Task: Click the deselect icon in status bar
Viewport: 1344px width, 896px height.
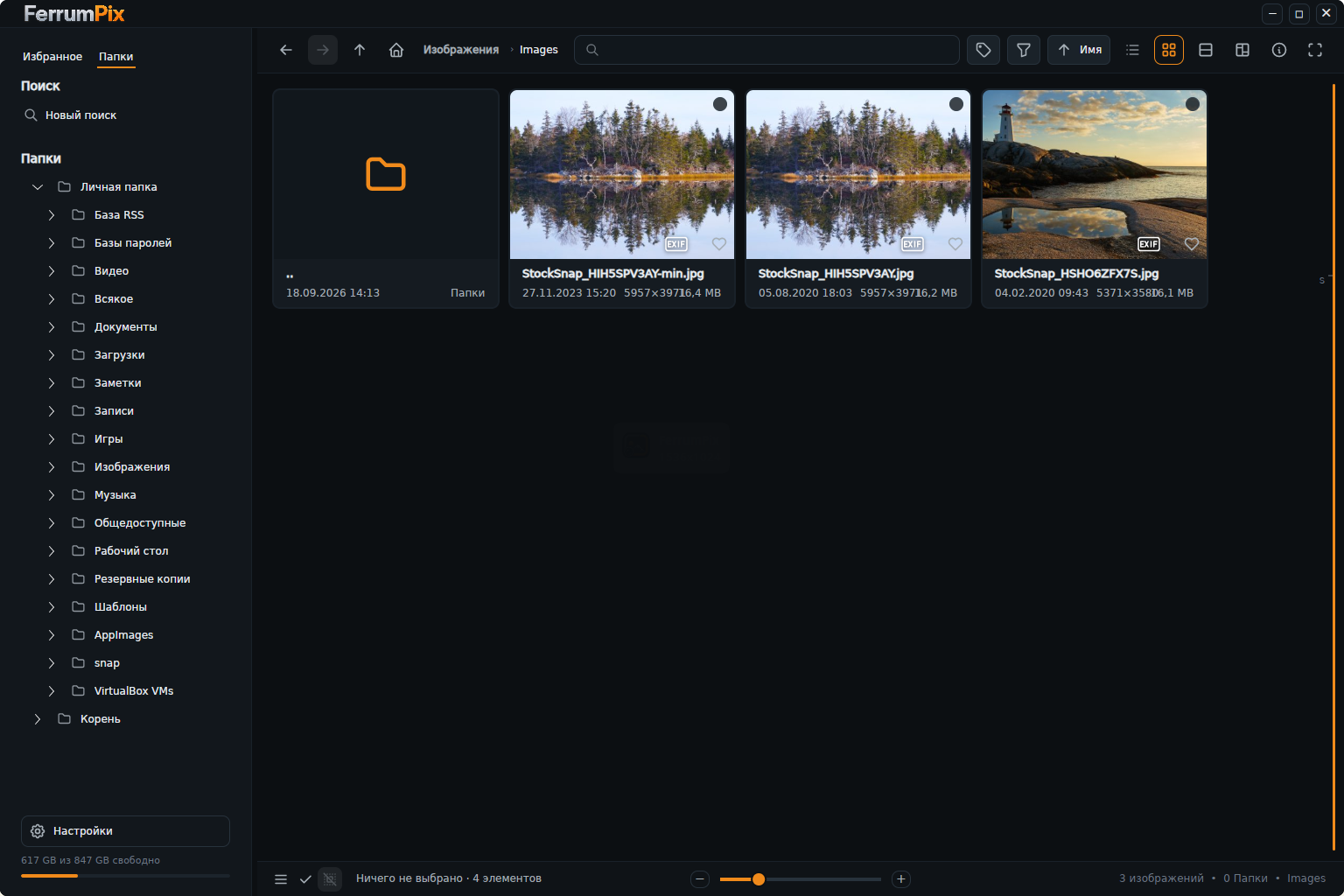Action: [x=330, y=879]
